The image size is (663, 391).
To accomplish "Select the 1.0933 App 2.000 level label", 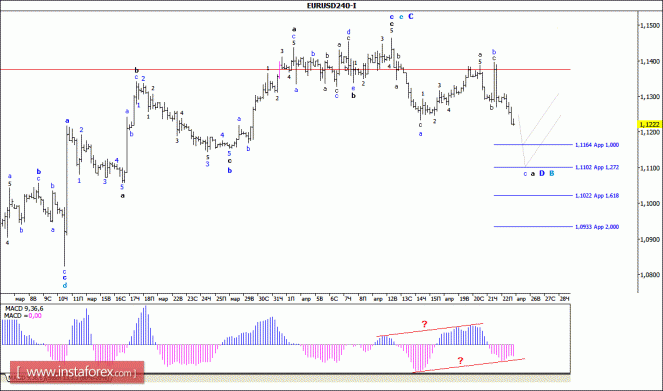I will click(597, 227).
